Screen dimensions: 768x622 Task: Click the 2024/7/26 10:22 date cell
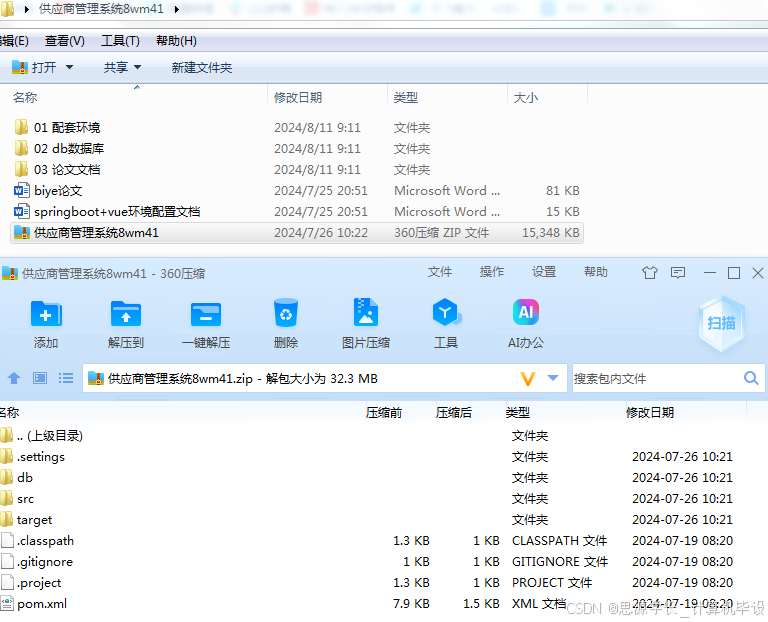point(321,233)
